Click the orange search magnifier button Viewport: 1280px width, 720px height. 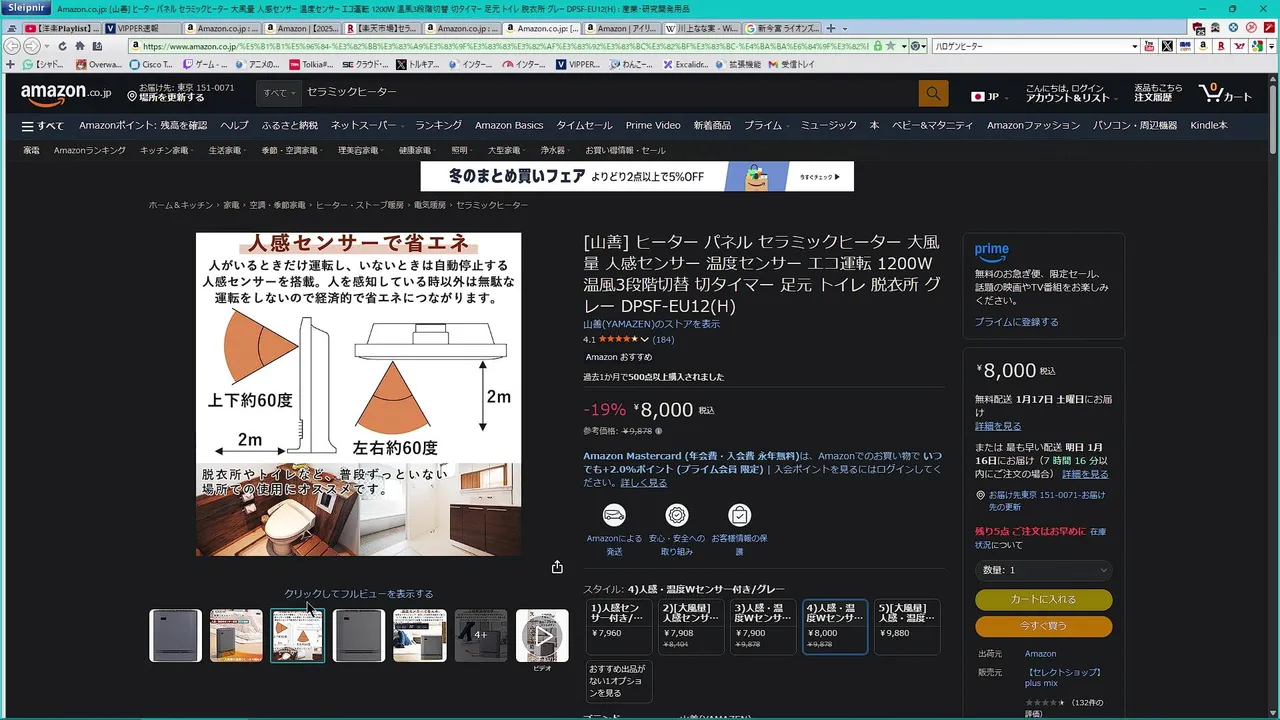pyautogui.click(x=933, y=93)
